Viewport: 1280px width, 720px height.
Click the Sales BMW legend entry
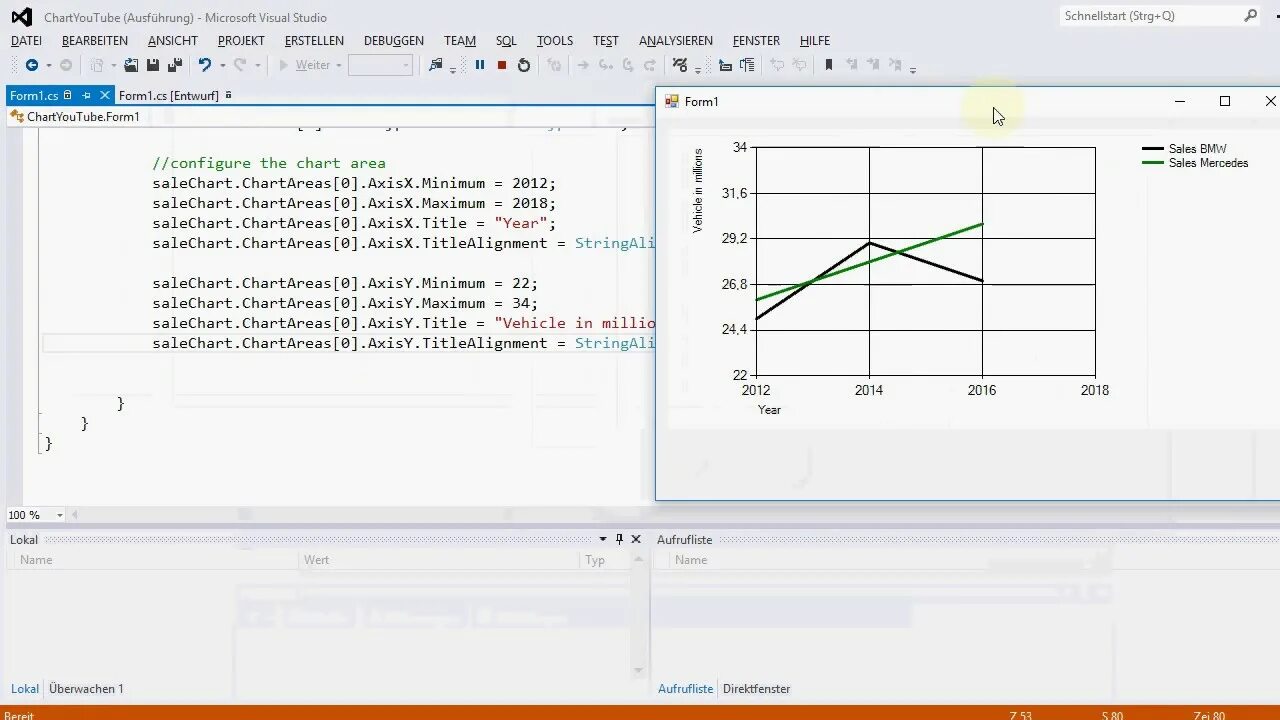point(1197,149)
